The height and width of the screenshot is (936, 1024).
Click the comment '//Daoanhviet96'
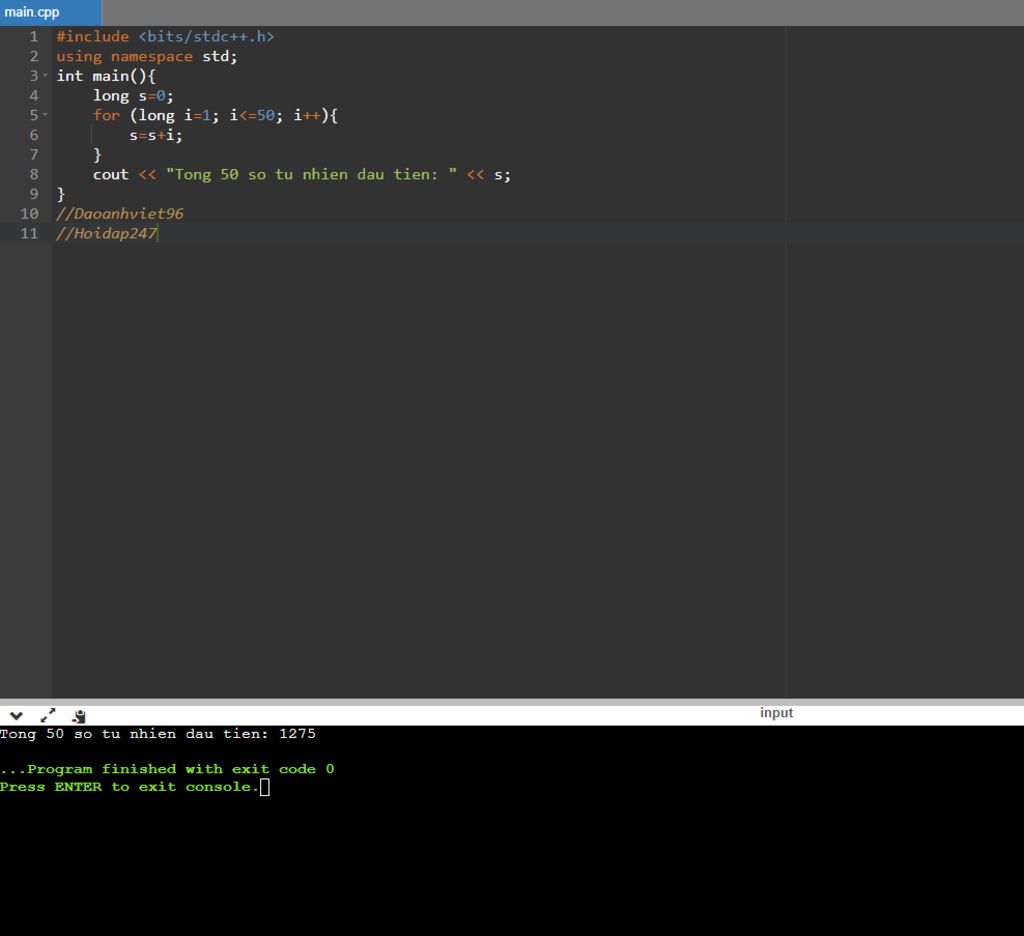click(x=120, y=214)
